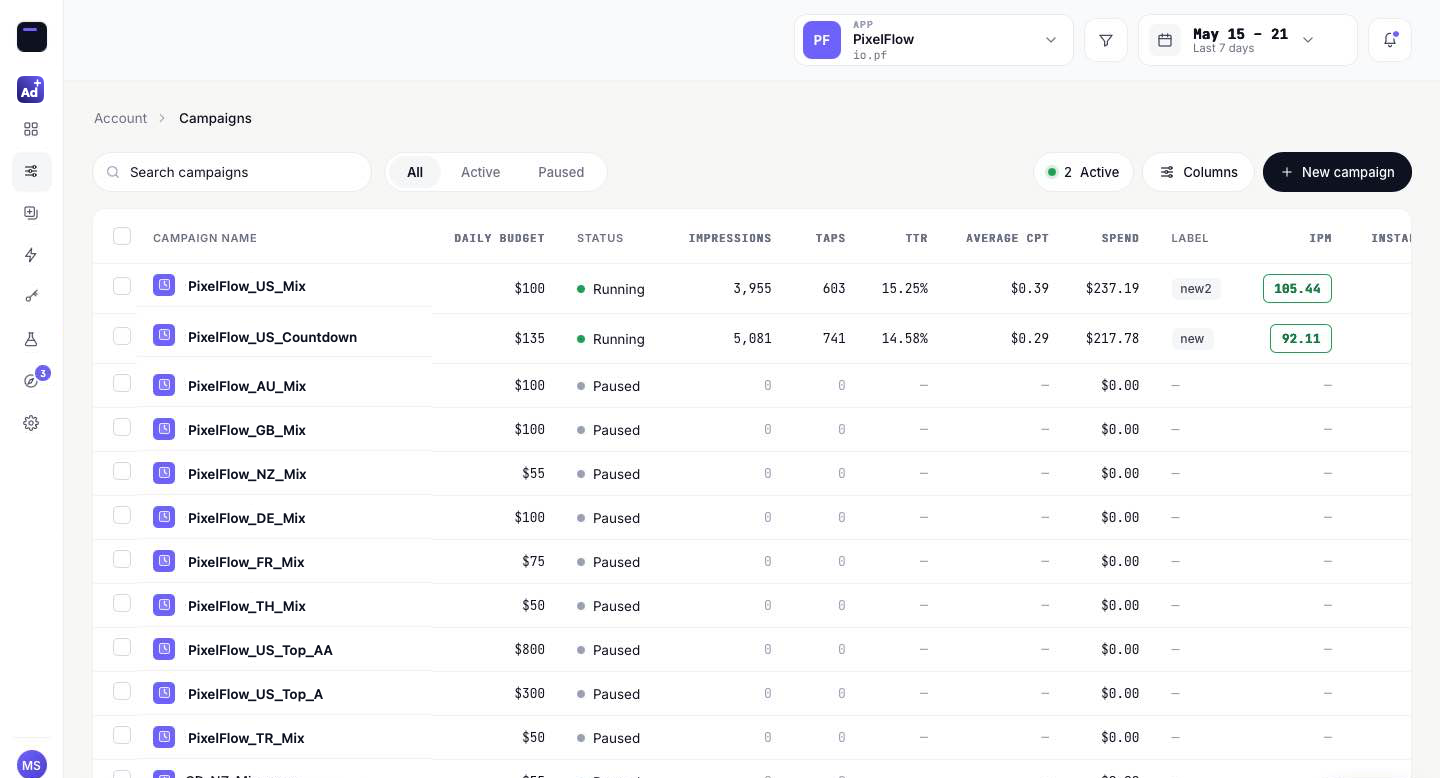Click the 105.44 IPM value badge
This screenshot has height=778, width=1440.
tap(1297, 288)
